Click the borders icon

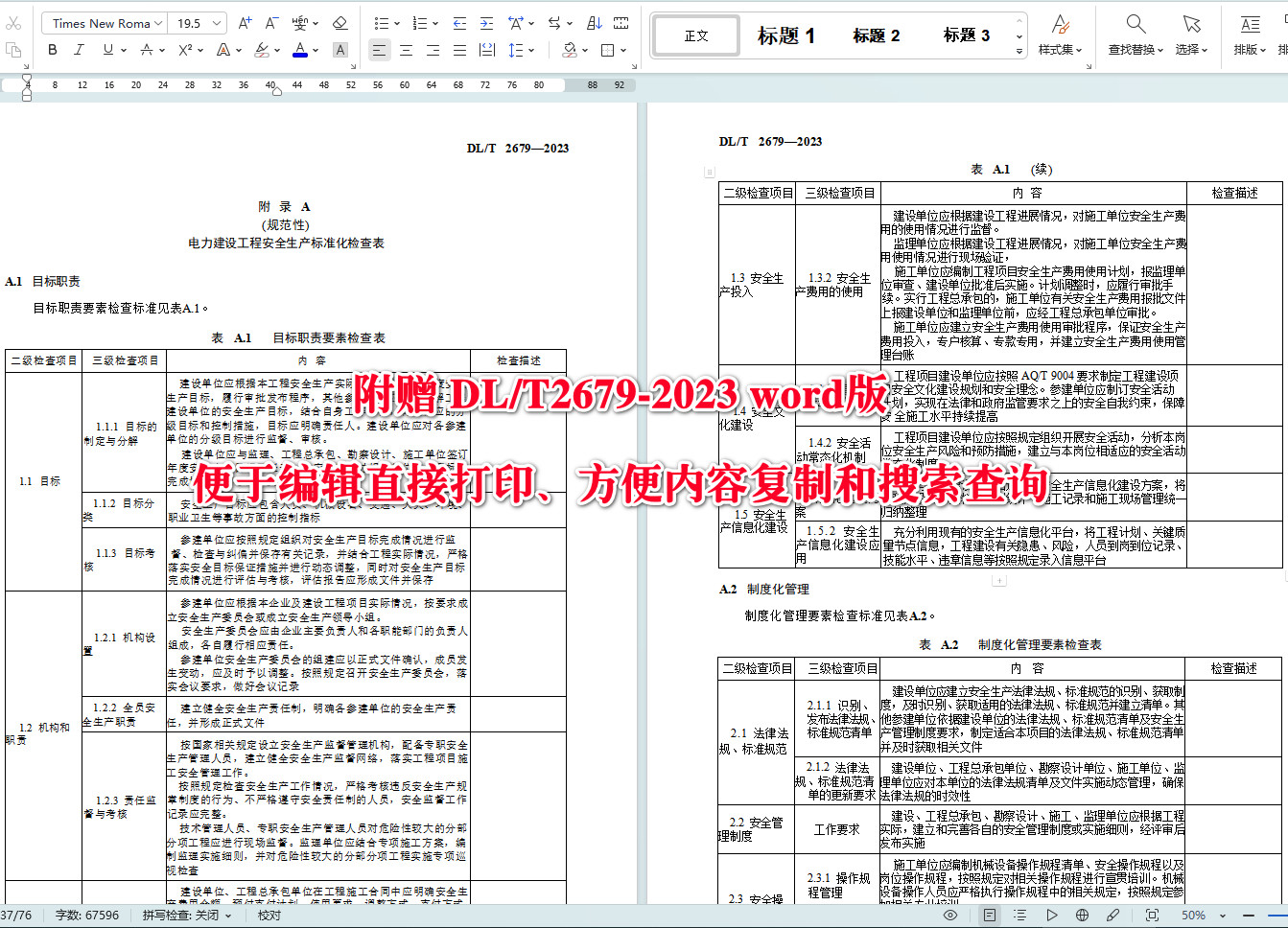coord(607,50)
